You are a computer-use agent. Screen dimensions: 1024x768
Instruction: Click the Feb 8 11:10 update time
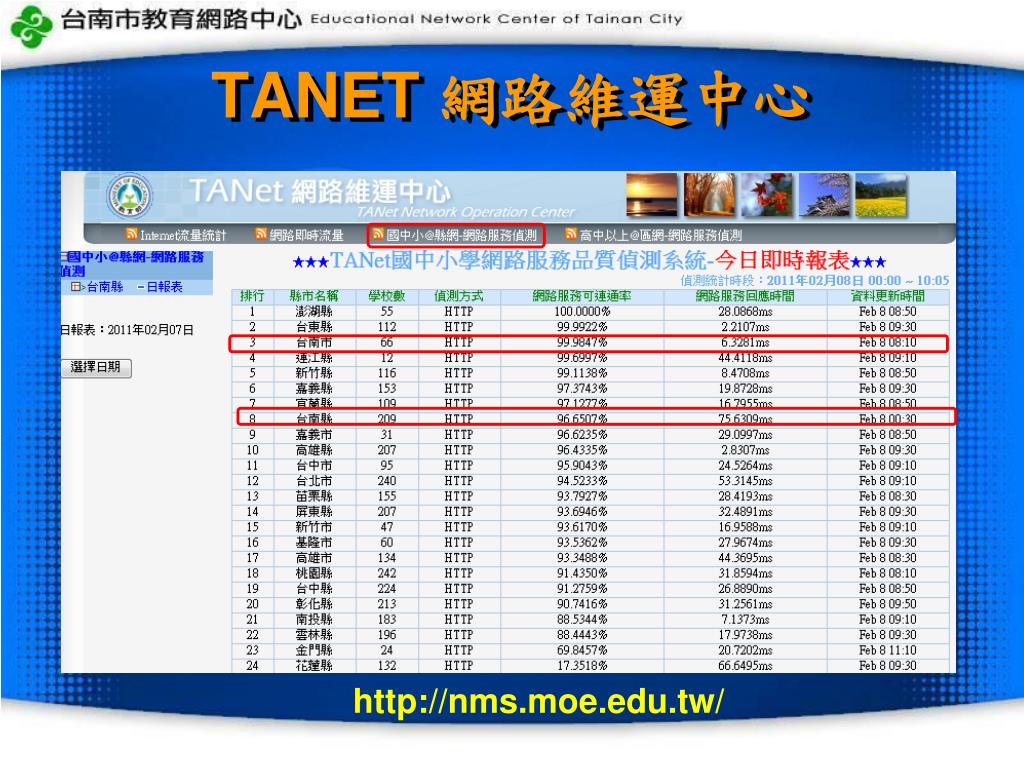click(888, 650)
